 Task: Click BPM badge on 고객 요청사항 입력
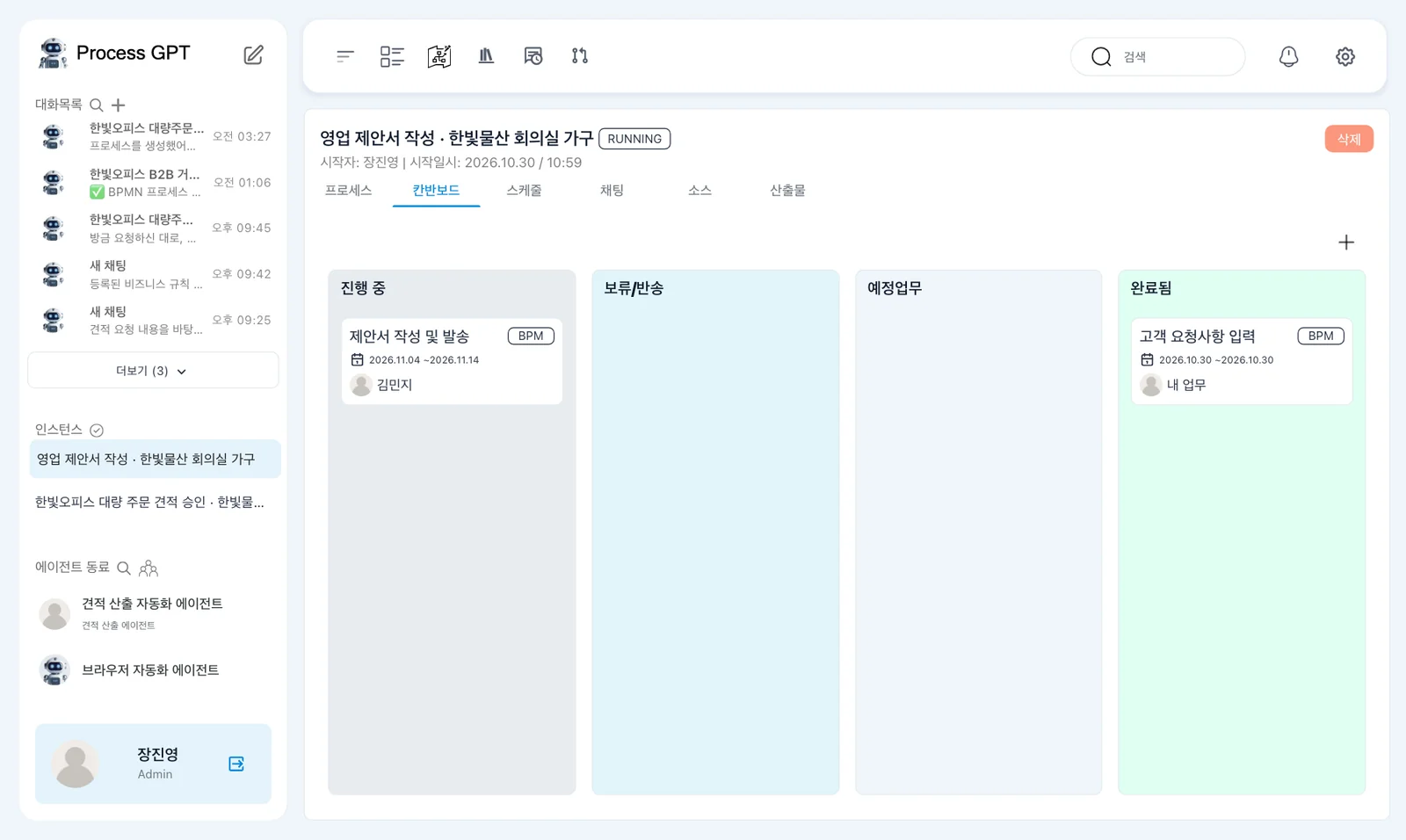(x=1321, y=336)
